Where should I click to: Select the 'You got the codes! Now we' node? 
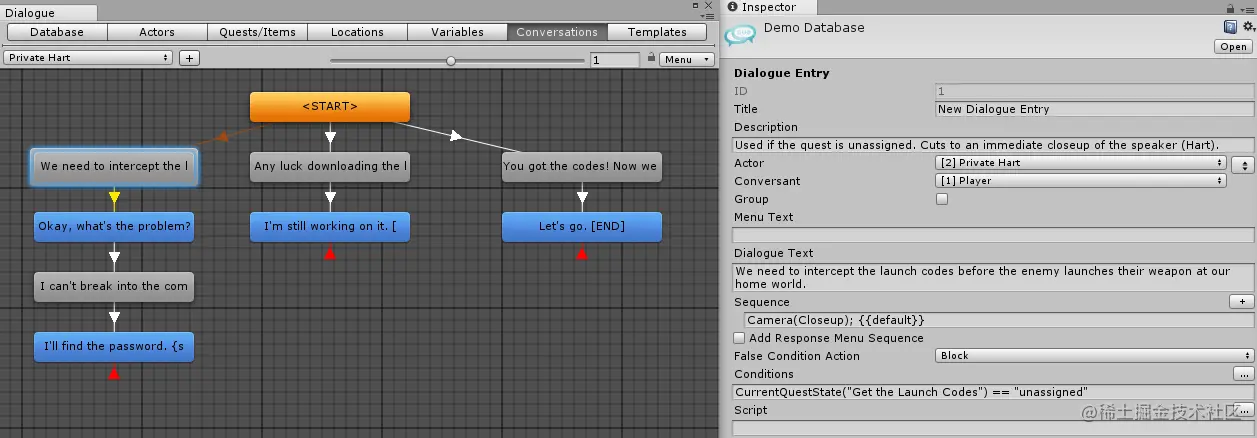[x=582, y=167]
